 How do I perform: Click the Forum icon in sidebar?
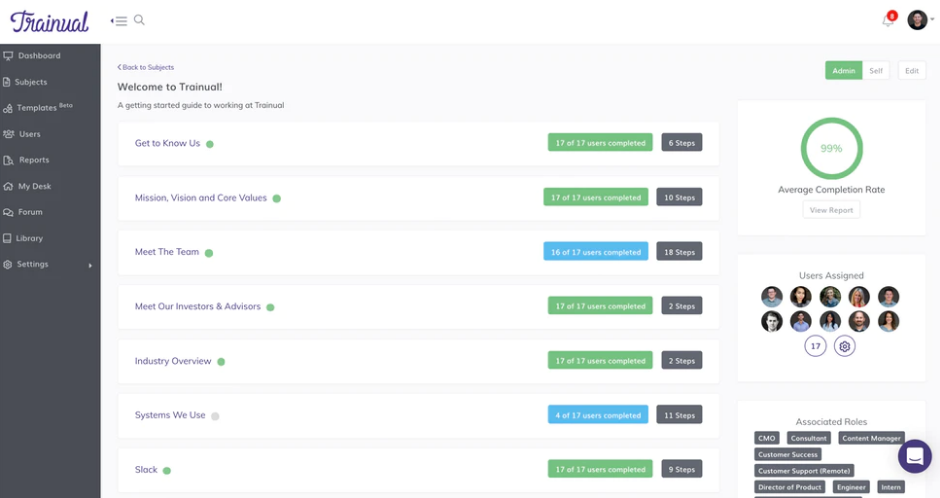click(8, 212)
